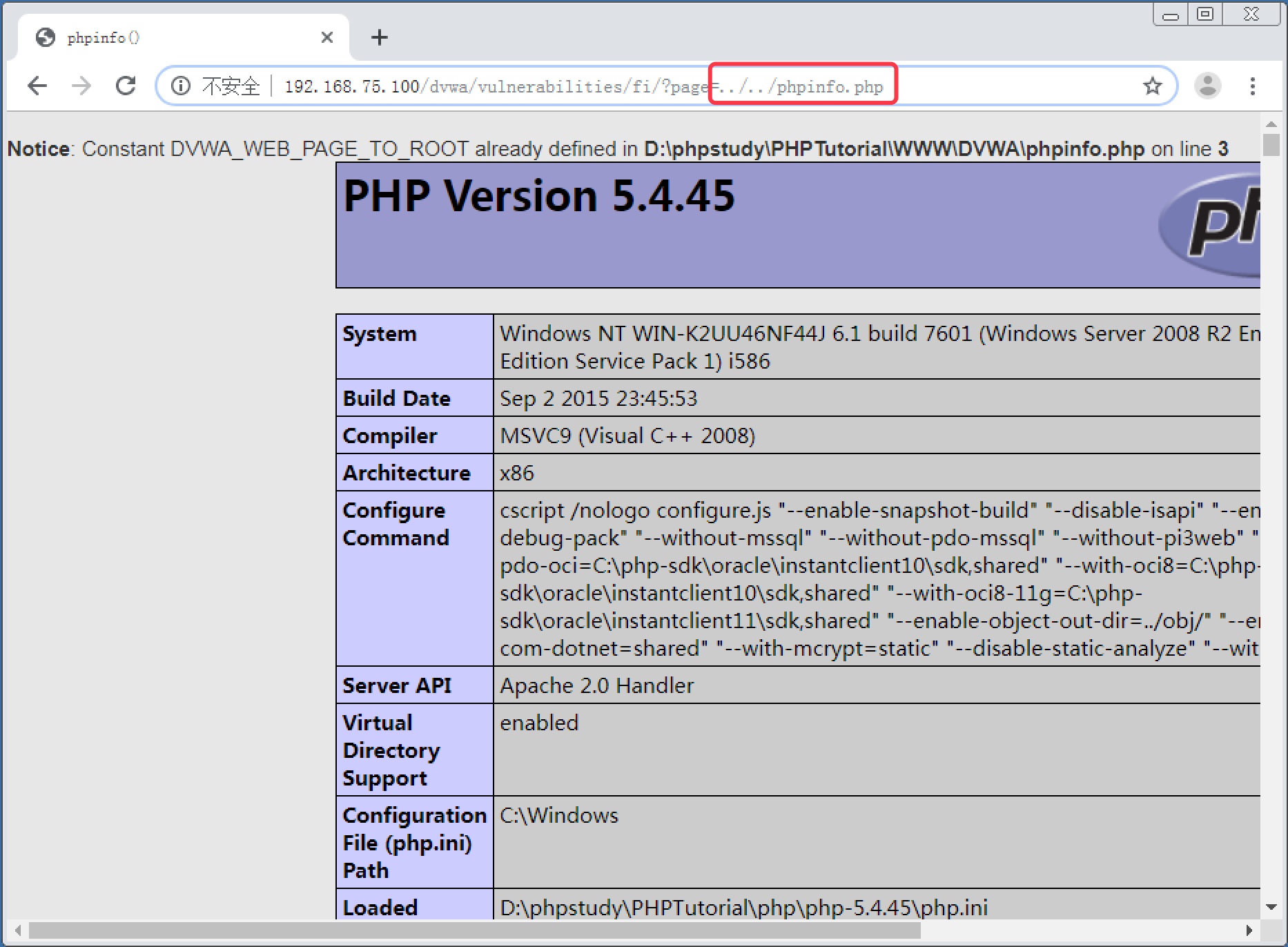This screenshot has width=1288, height=947.
Task: Click the 'Architecture' row label
Action: (x=407, y=473)
